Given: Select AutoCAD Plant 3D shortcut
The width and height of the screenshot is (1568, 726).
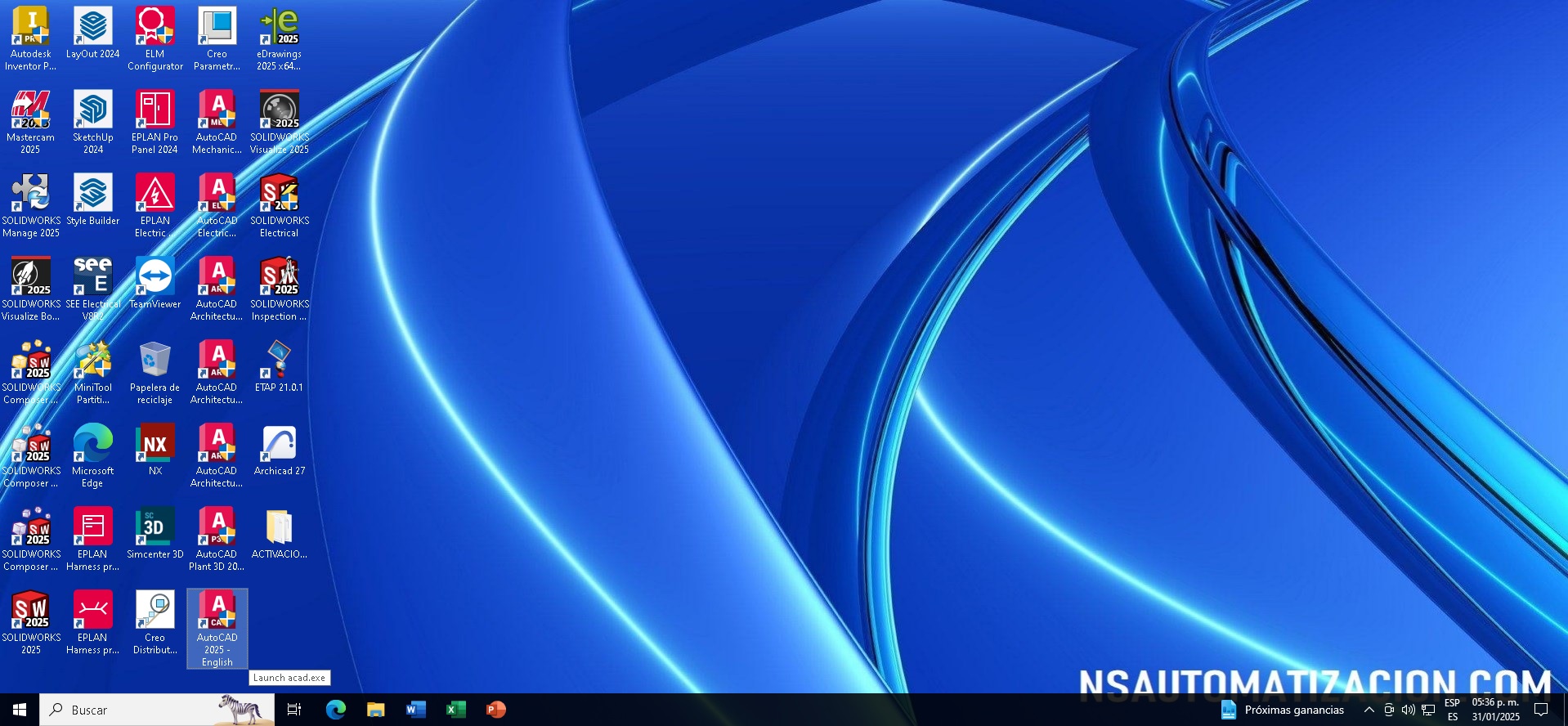Looking at the screenshot, I should (217, 539).
